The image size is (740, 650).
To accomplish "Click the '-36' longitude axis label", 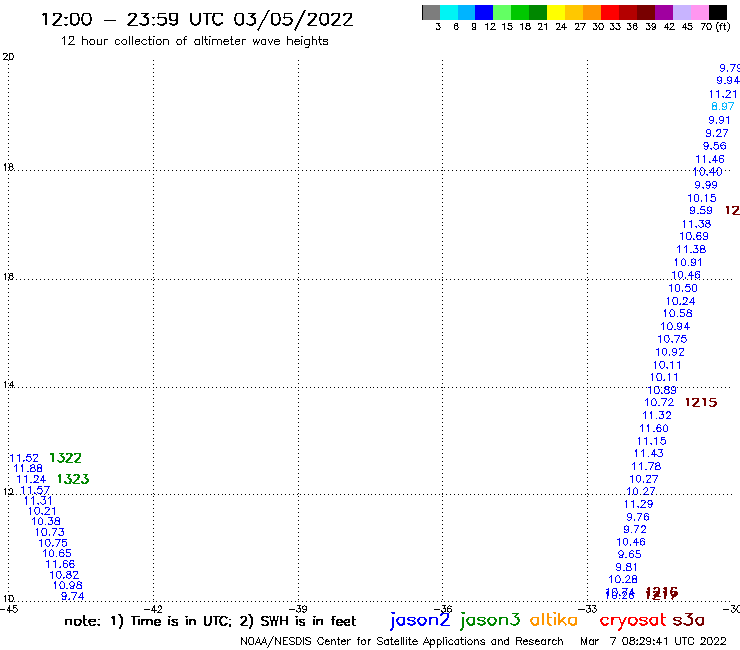I will coord(444,609).
